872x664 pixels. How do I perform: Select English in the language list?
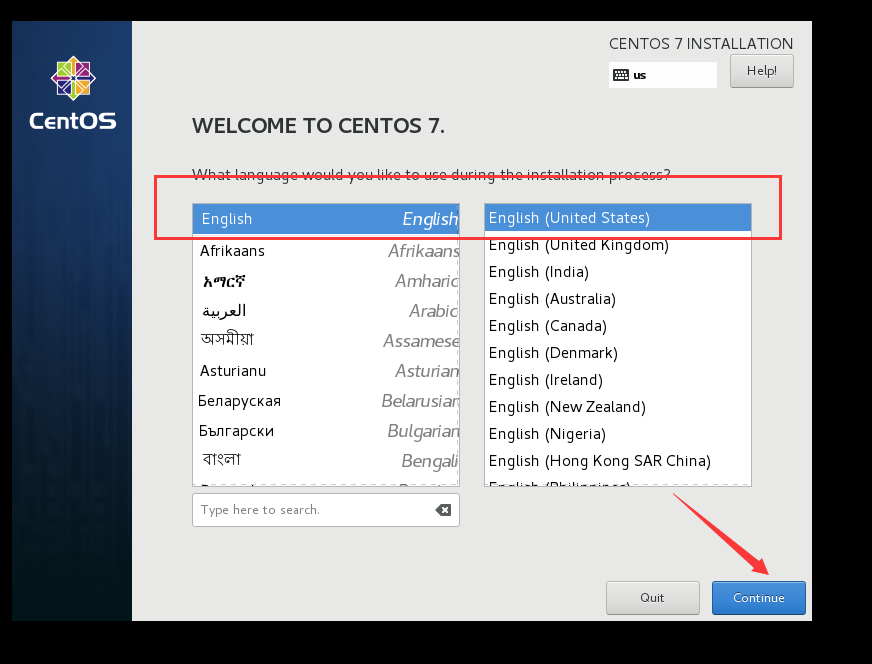coord(326,219)
